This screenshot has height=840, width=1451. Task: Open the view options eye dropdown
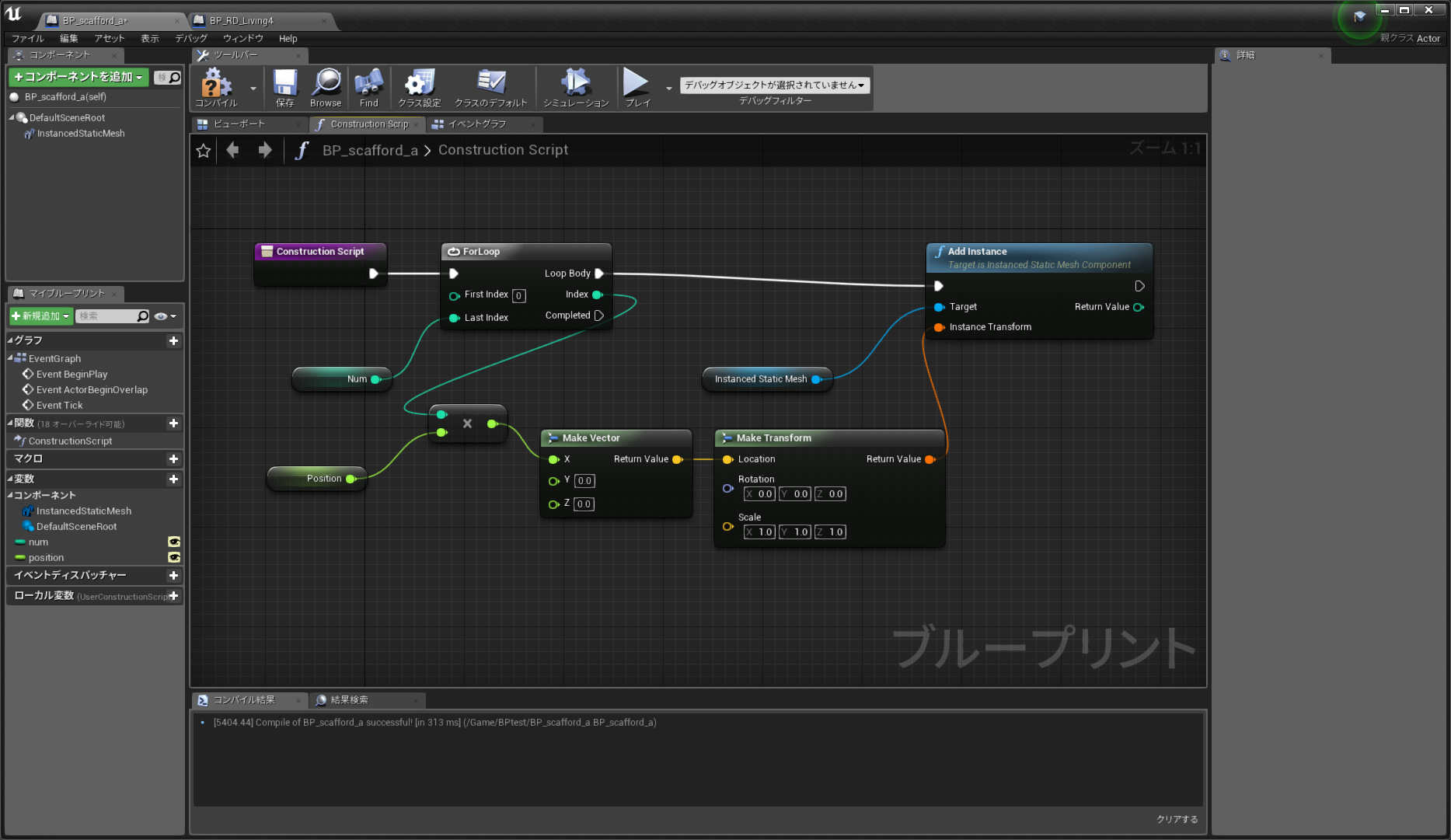pos(165,316)
